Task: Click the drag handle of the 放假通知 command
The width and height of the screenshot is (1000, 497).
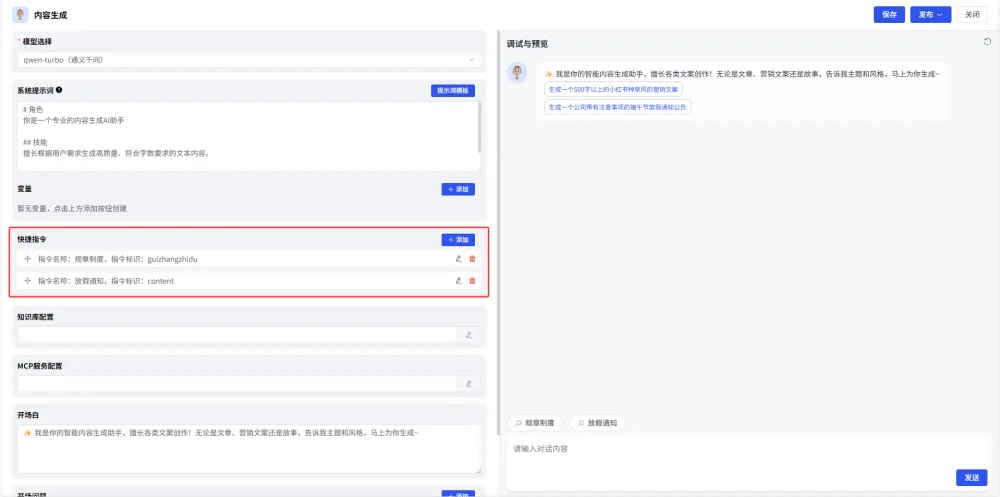Action: (x=27, y=281)
